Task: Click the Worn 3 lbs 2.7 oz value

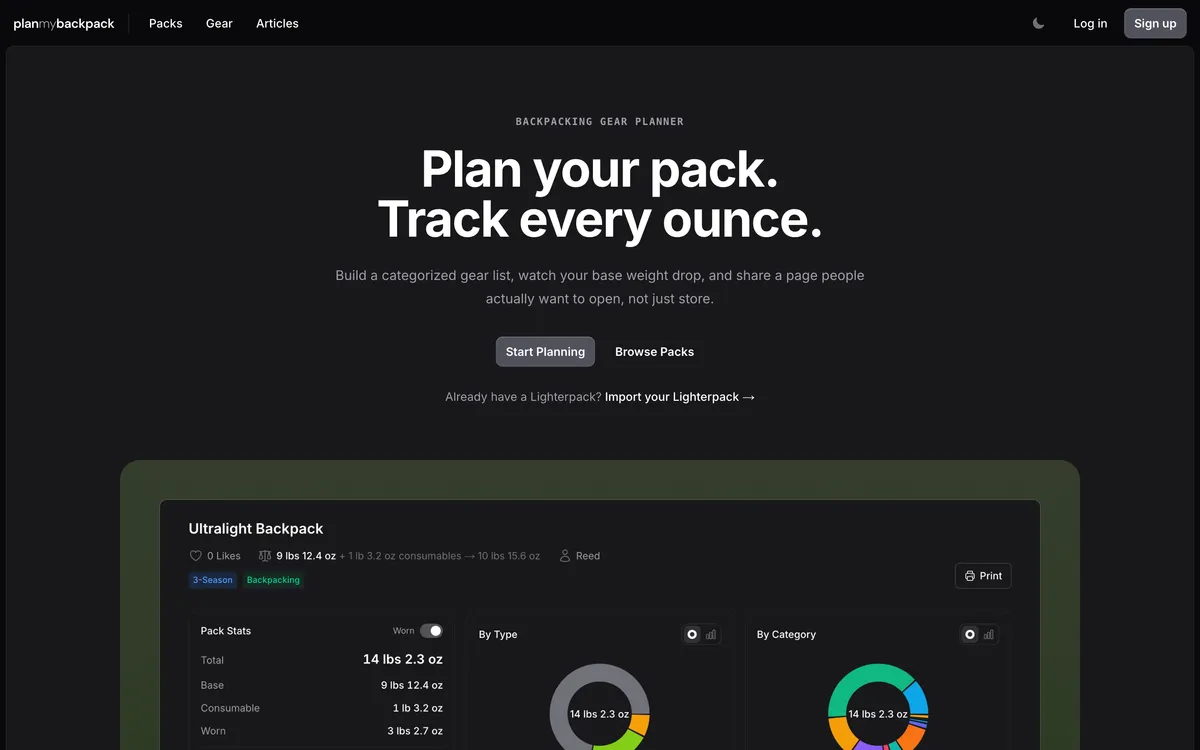Action: (415, 731)
